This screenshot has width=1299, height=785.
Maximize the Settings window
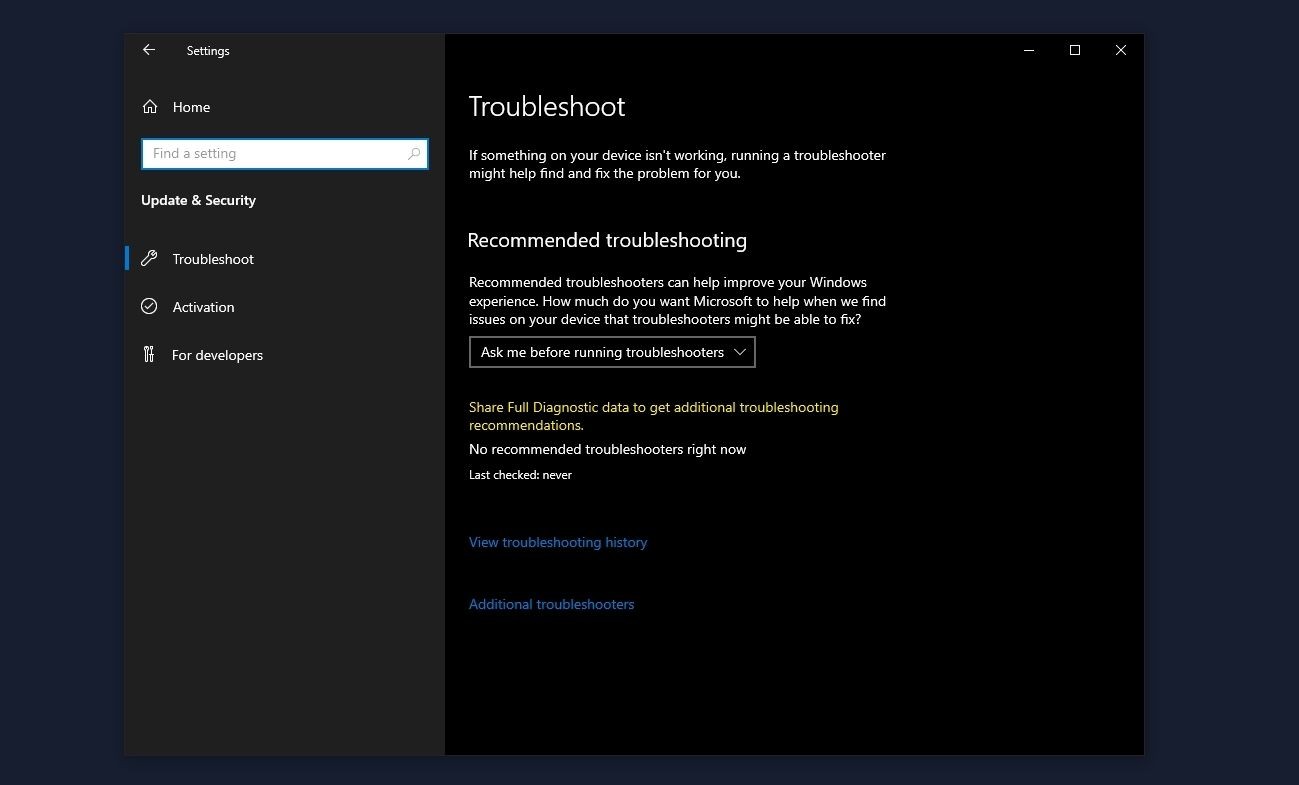[1075, 50]
